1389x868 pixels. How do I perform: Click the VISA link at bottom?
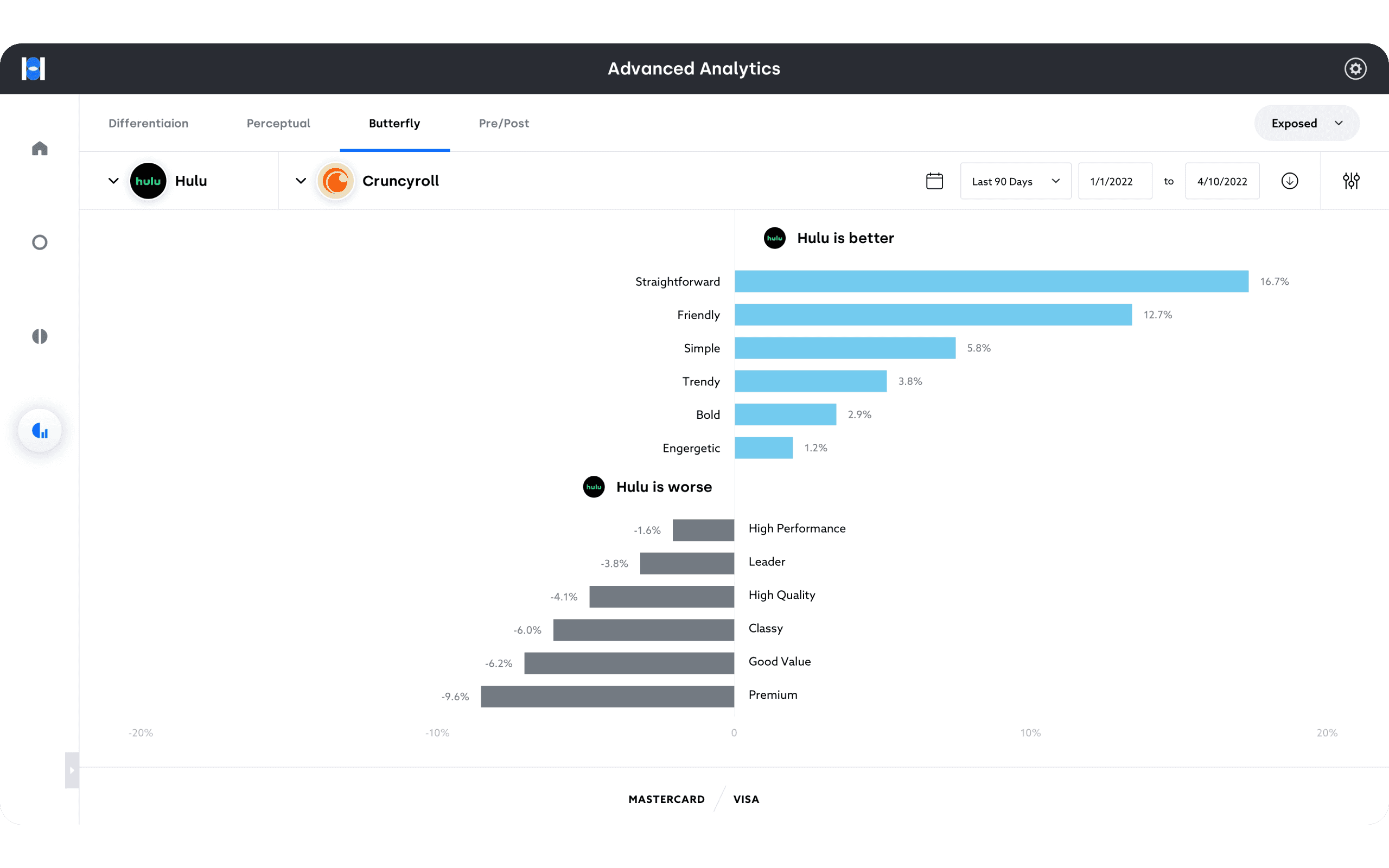tap(746, 799)
